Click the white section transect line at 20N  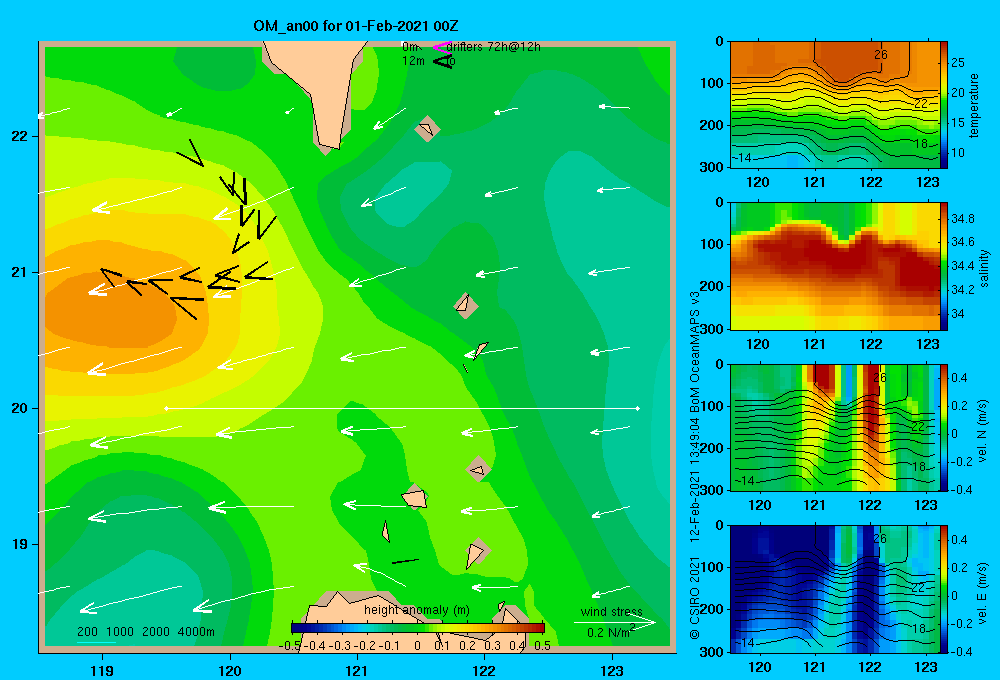click(402, 408)
